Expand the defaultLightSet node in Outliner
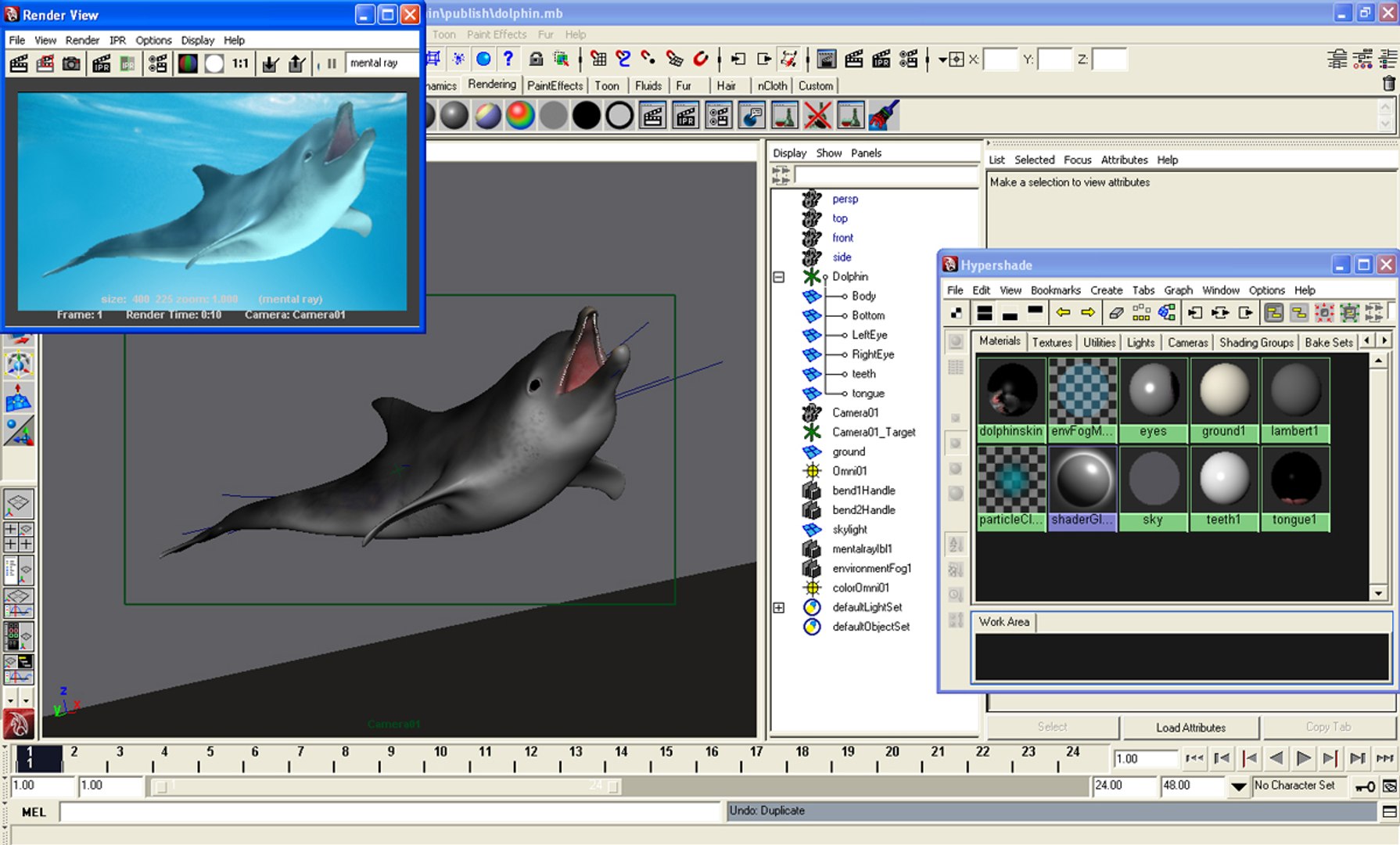Screen dimensions: 1400x845 tap(779, 608)
